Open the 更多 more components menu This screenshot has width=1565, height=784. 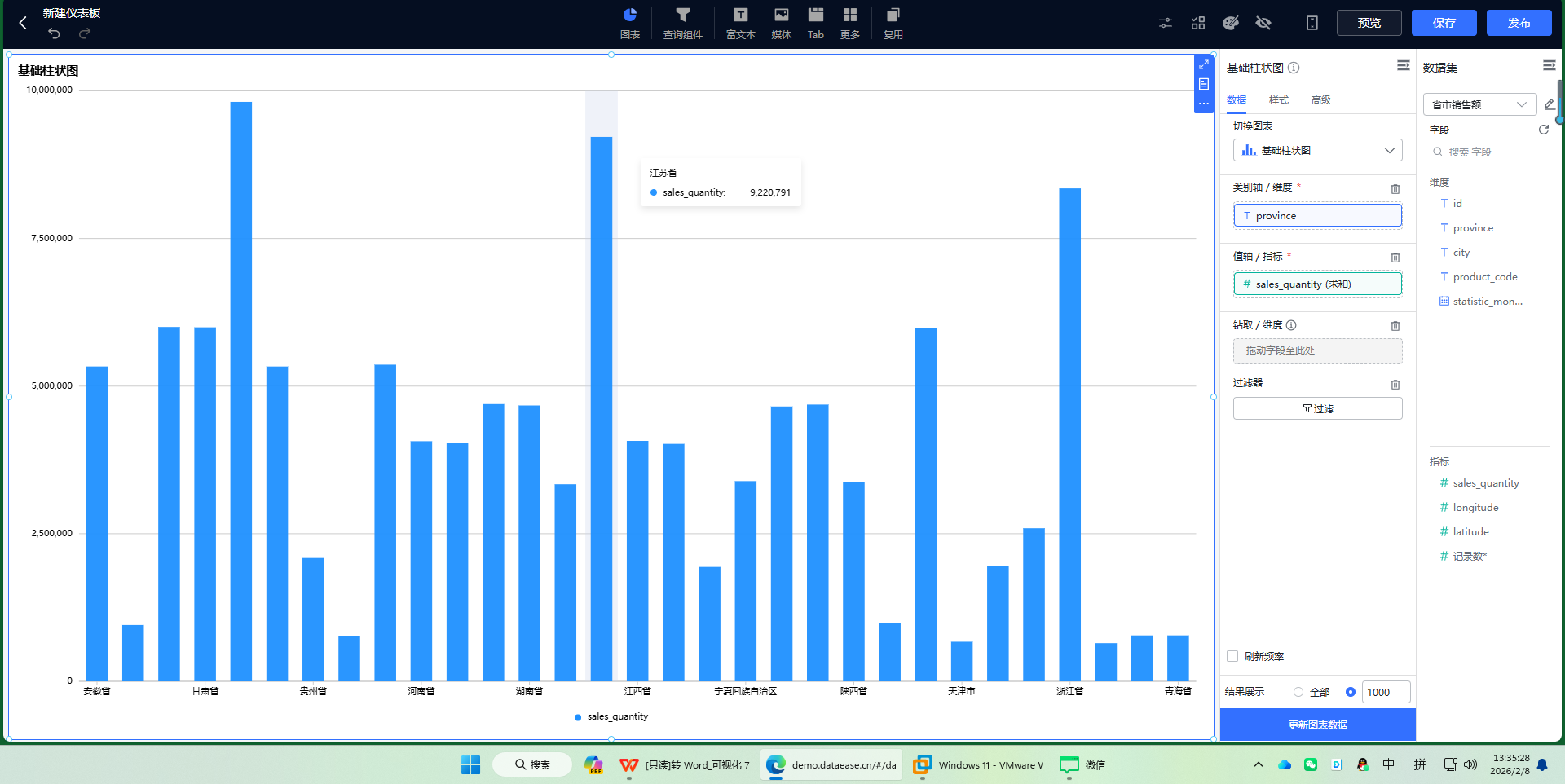pyautogui.click(x=850, y=23)
